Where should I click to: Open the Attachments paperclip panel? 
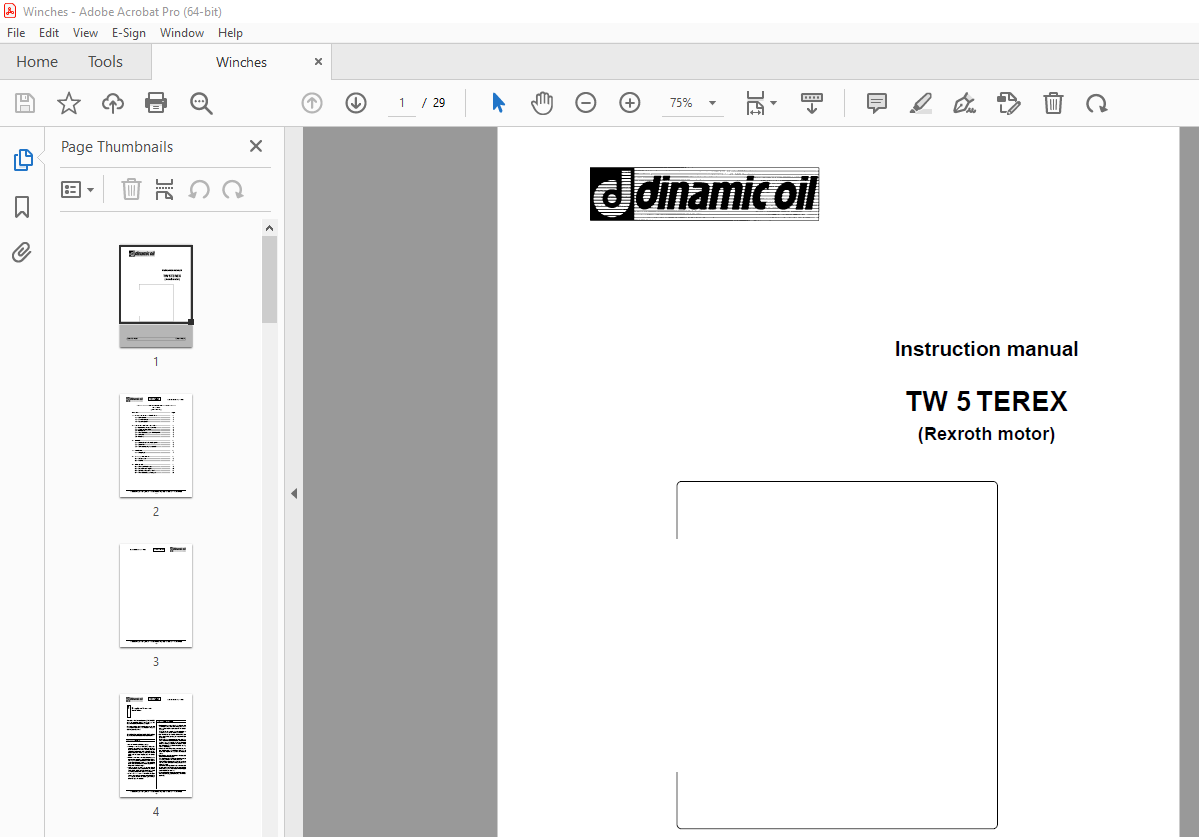point(21,252)
